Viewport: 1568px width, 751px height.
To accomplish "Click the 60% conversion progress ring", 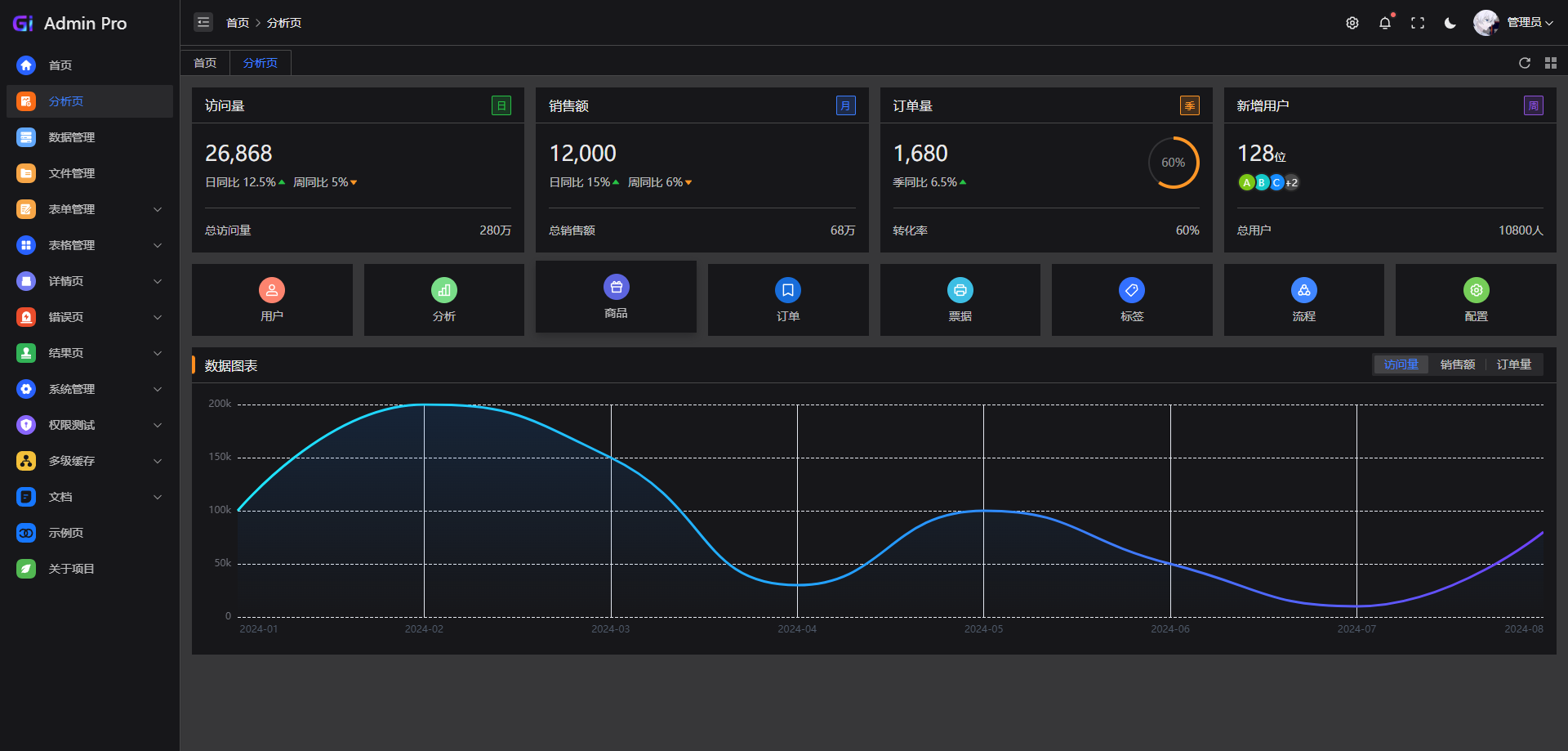I will (1174, 162).
